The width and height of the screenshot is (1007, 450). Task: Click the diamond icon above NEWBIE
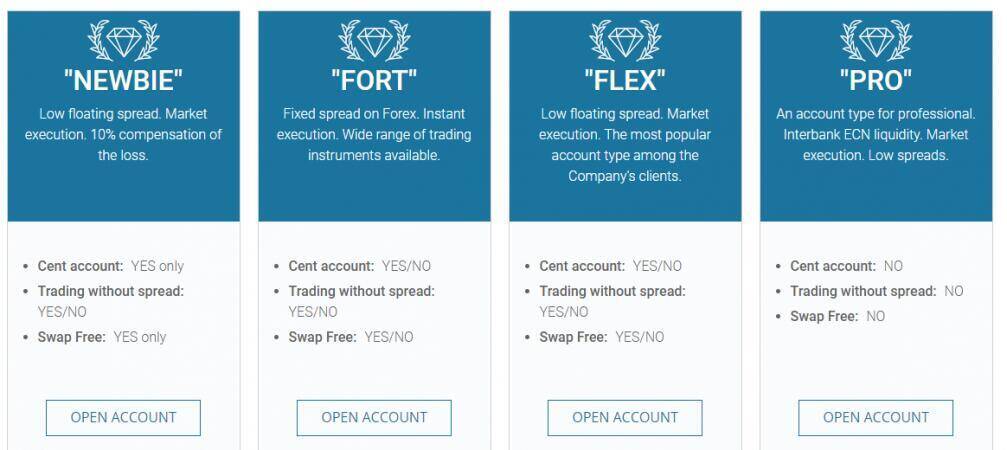(x=123, y=41)
